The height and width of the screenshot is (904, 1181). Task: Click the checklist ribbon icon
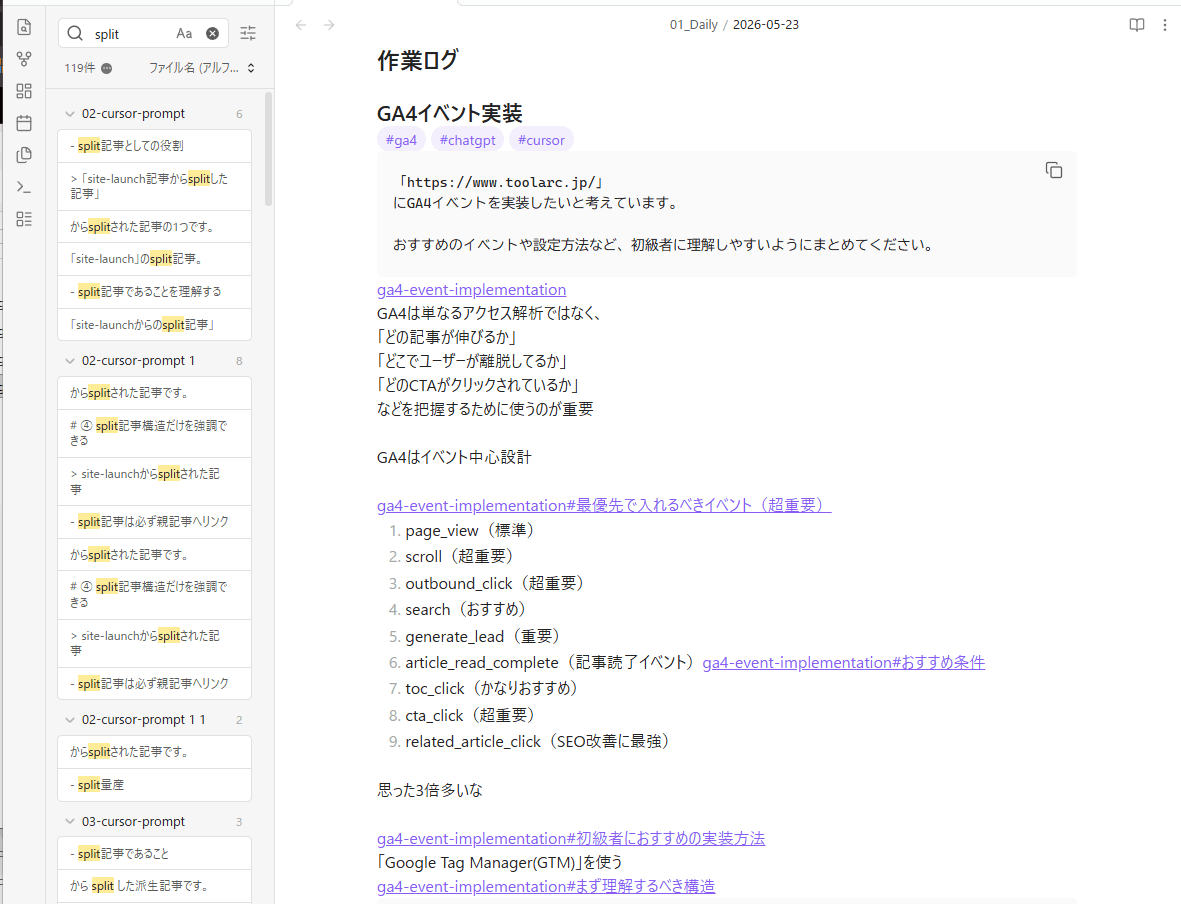click(x=24, y=219)
